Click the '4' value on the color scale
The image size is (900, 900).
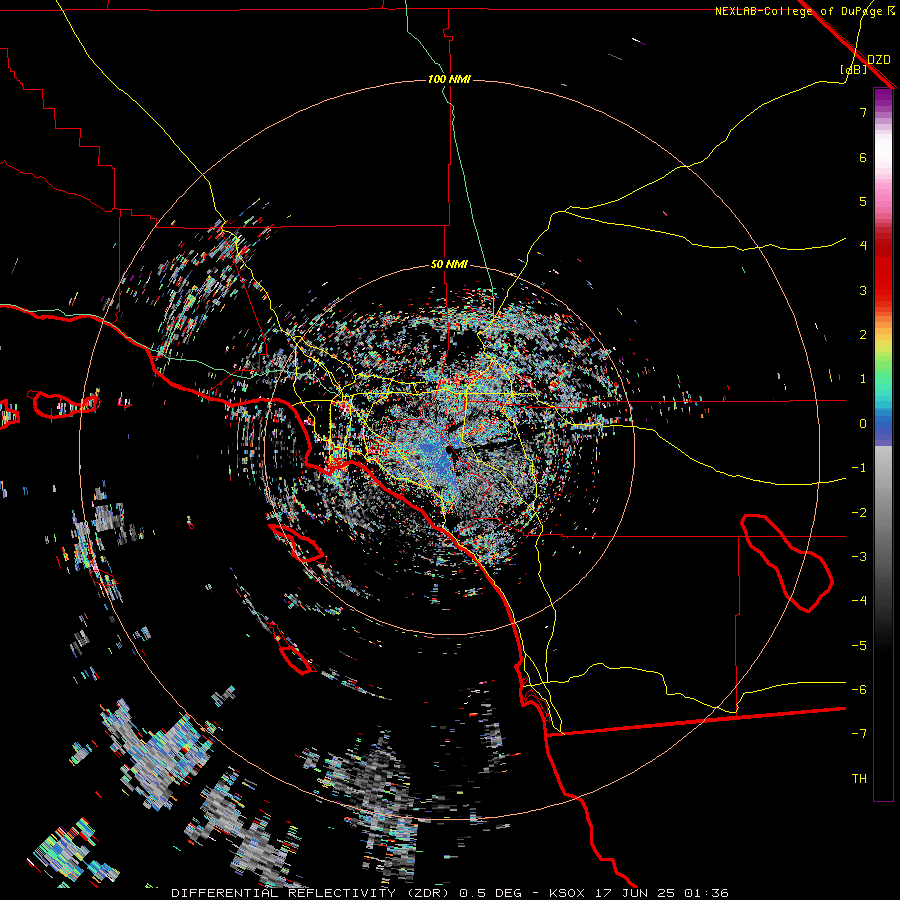coord(863,245)
